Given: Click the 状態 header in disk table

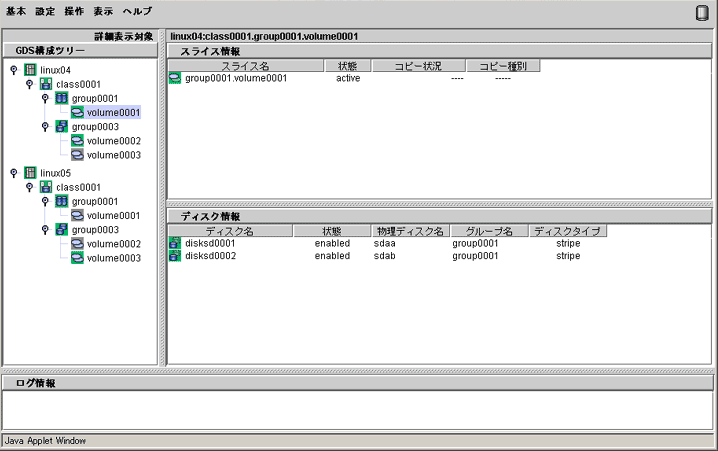Looking at the screenshot, I should pos(332,231).
